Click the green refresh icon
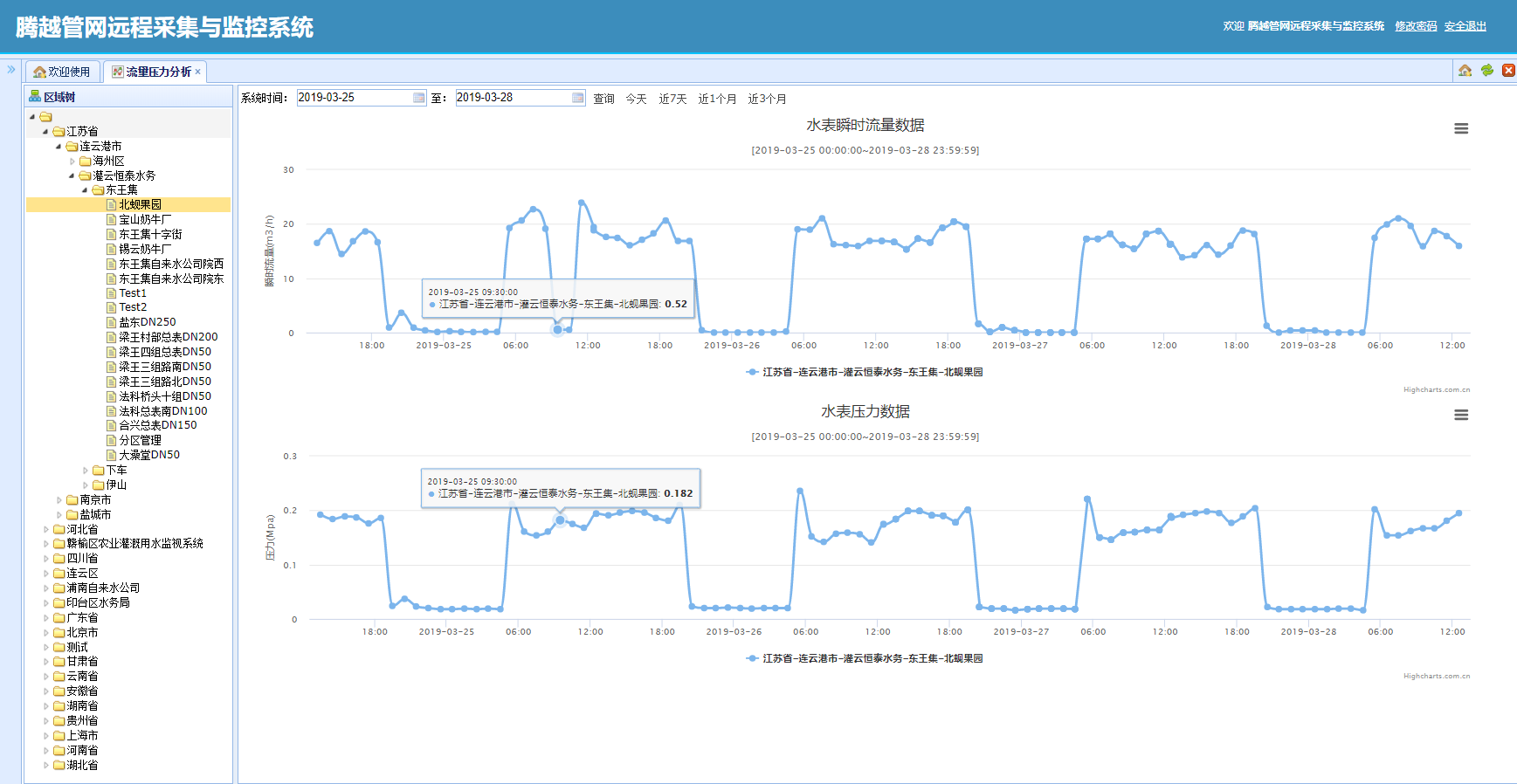The image size is (1517, 784). pos(1487,71)
